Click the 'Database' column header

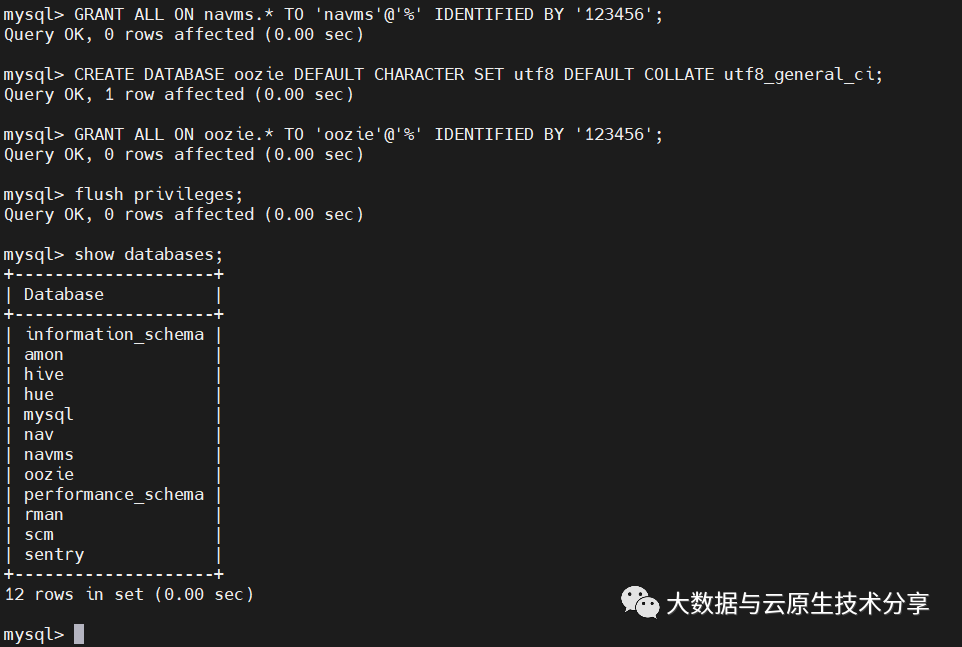(x=64, y=294)
